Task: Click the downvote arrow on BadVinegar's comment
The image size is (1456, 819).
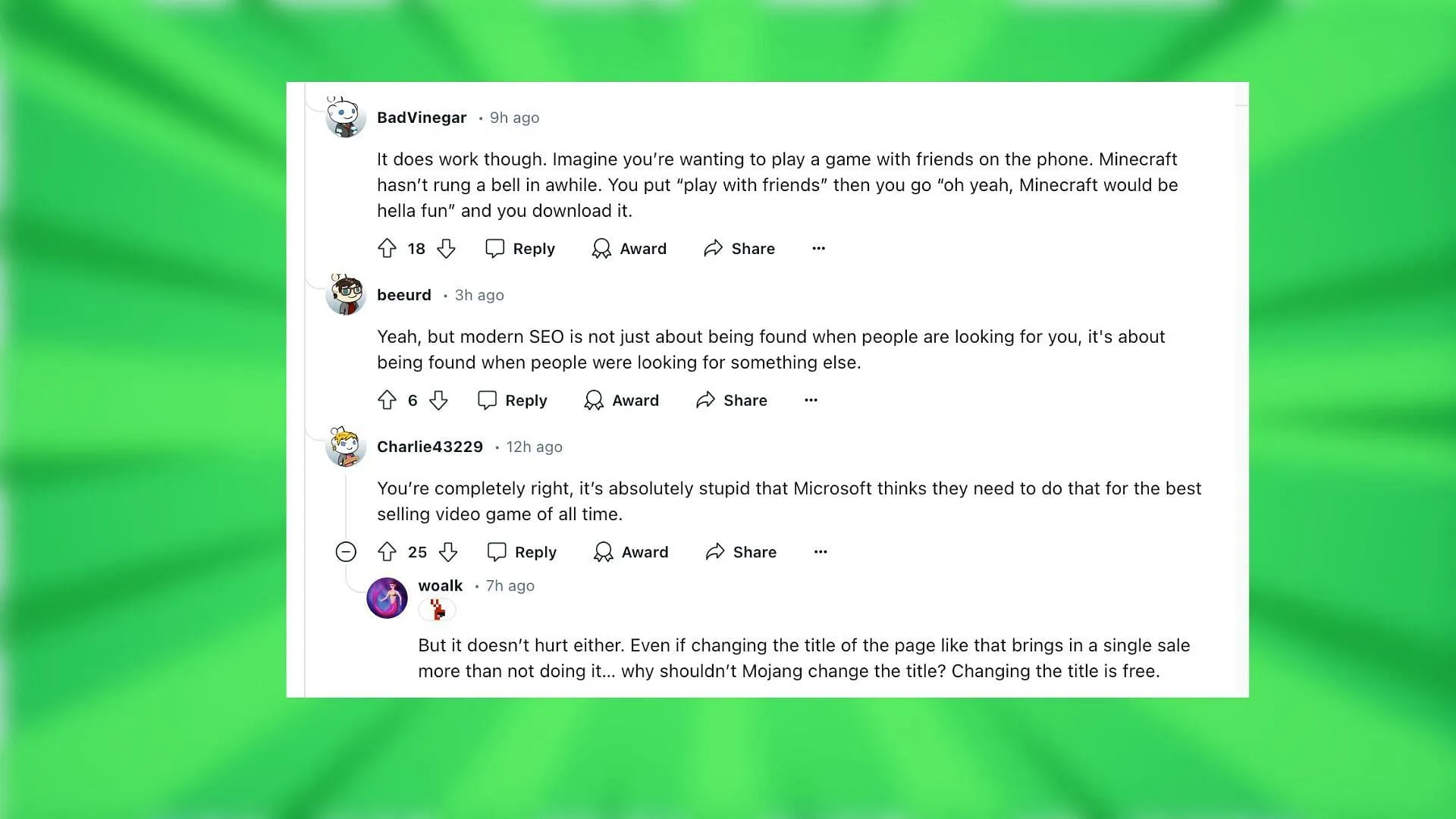Action: (x=448, y=248)
